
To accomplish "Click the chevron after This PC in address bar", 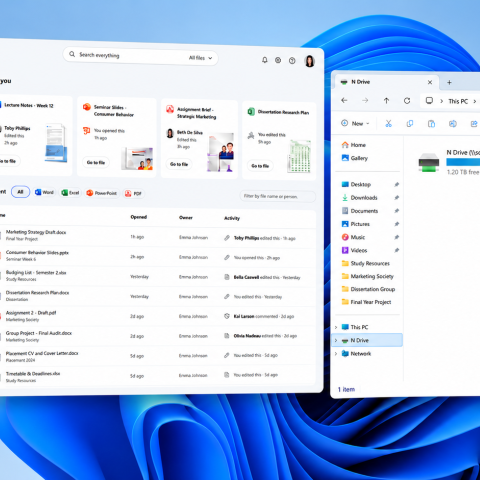I will 475,101.
